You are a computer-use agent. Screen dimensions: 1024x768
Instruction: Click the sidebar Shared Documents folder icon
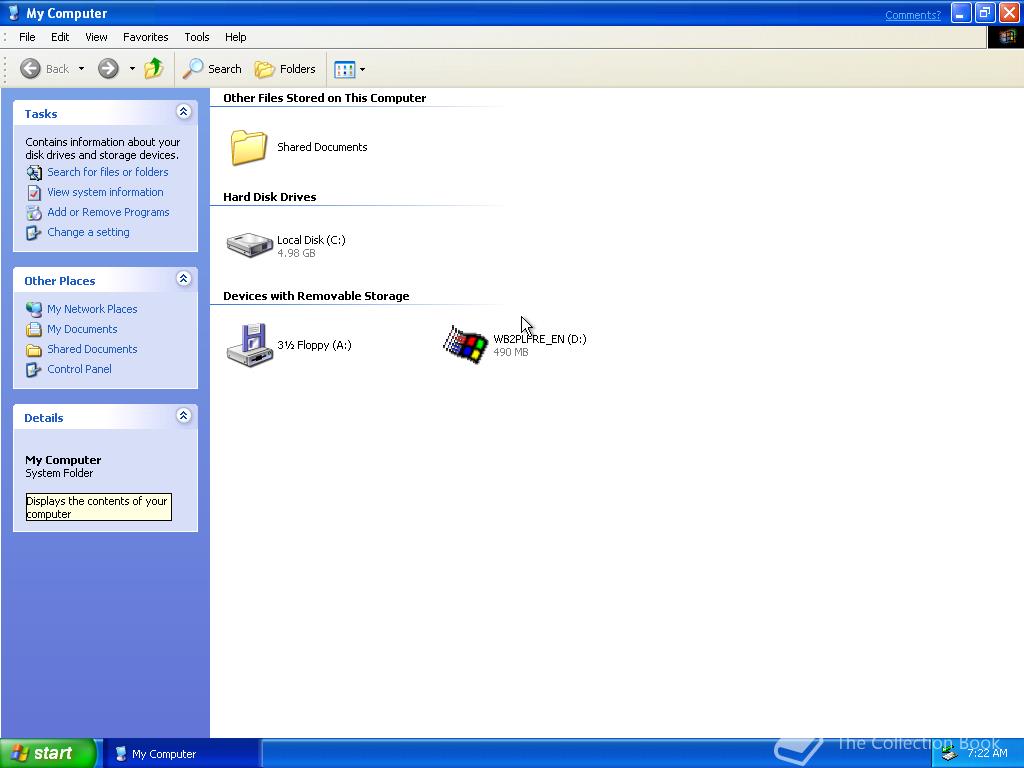point(34,350)
